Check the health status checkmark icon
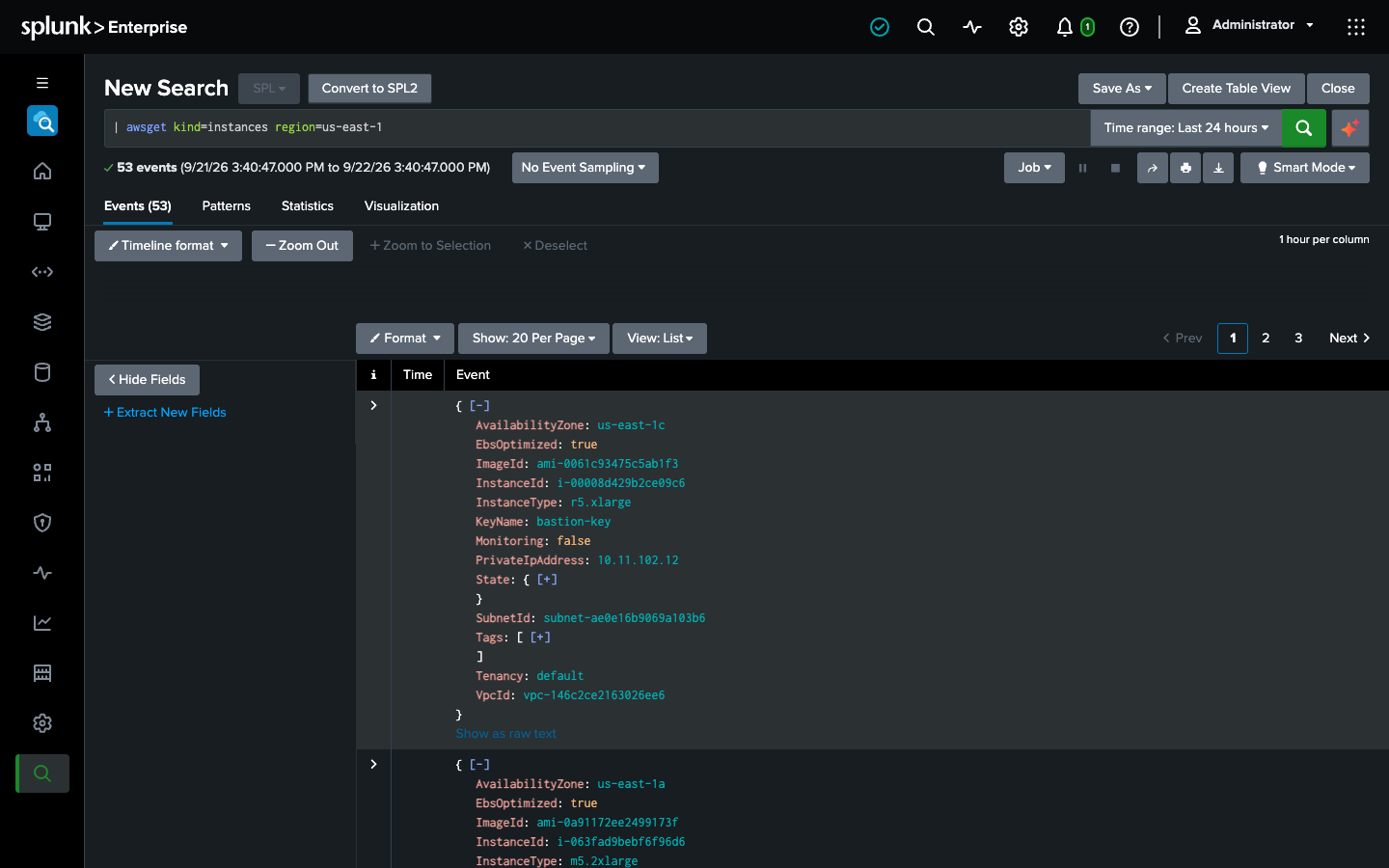The height and width of the screenshot is (868, 1389). pos(880,27)
